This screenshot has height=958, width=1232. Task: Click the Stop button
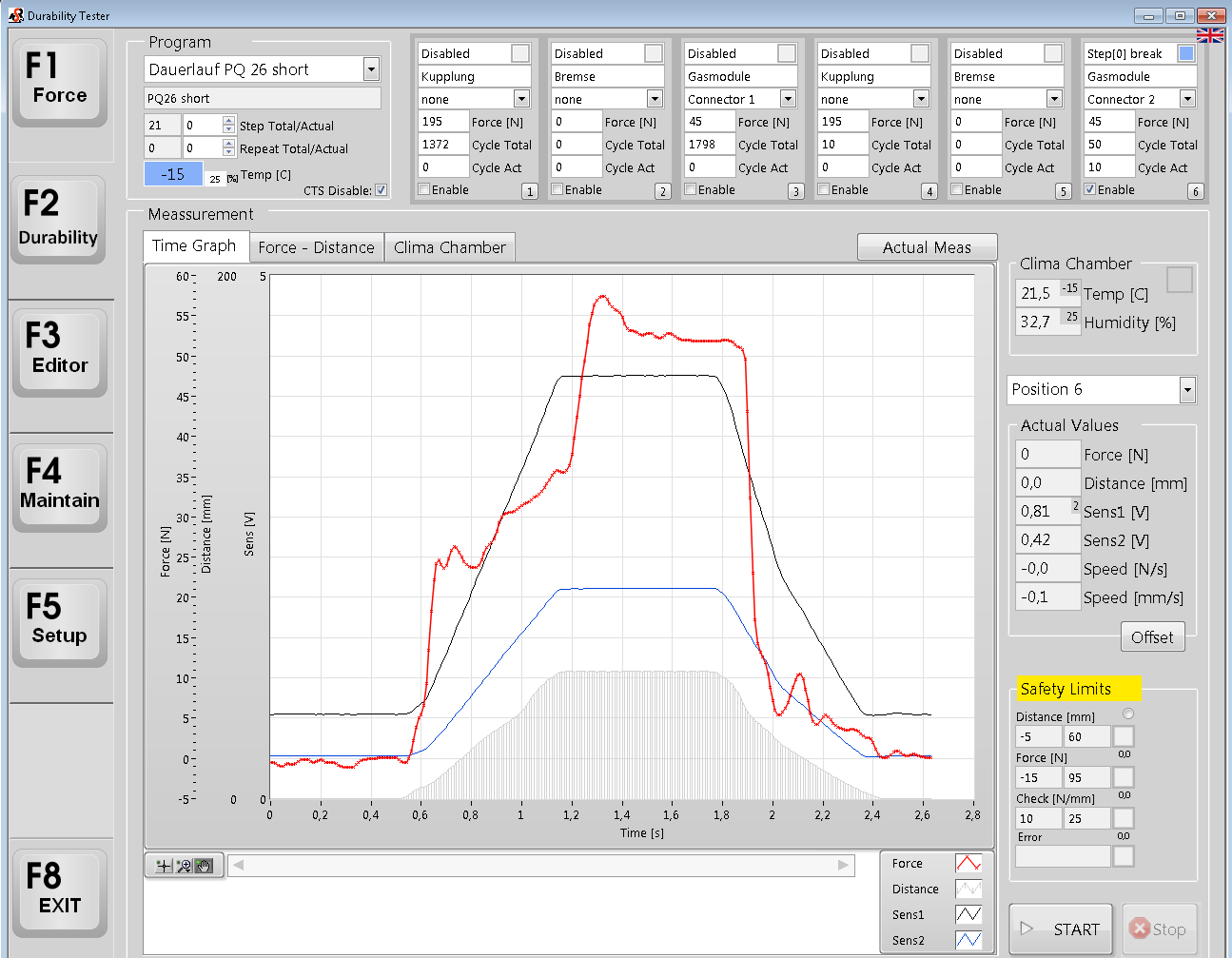tap(1159, 929)
